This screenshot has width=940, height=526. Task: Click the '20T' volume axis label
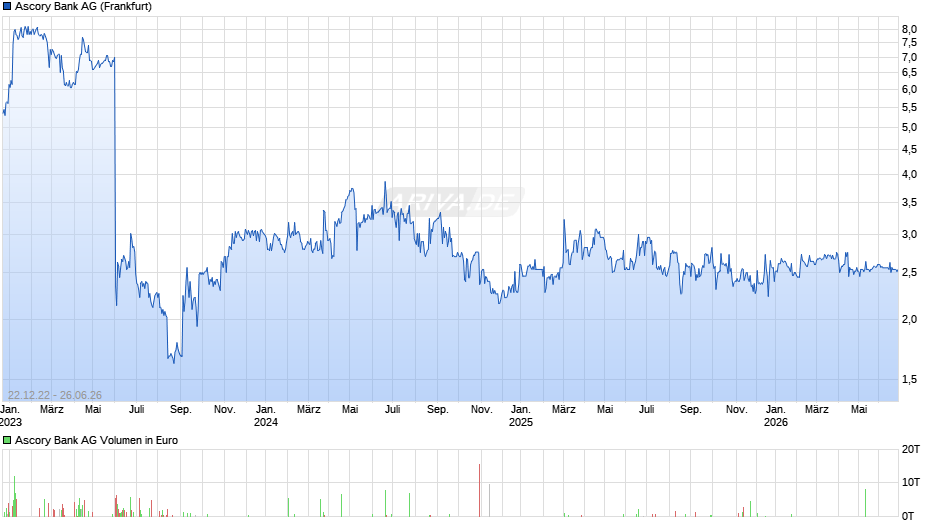click(x=911, y=449)
